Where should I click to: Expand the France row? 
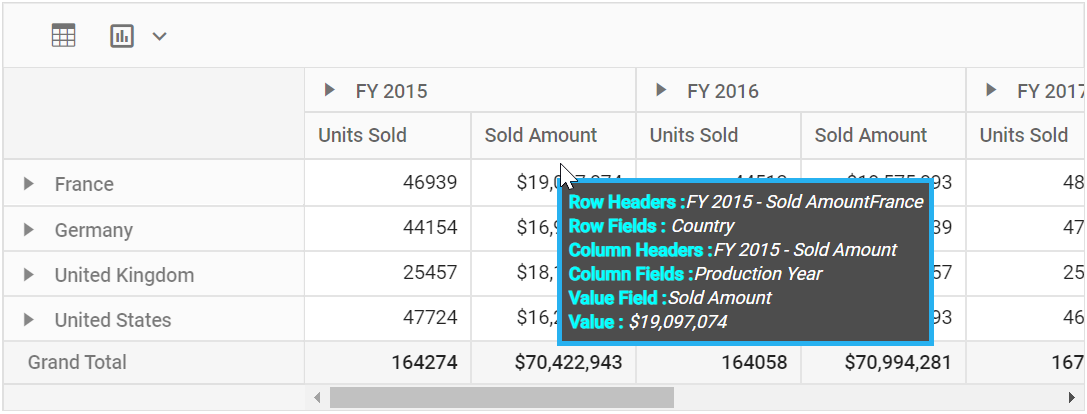click(28, 184)
